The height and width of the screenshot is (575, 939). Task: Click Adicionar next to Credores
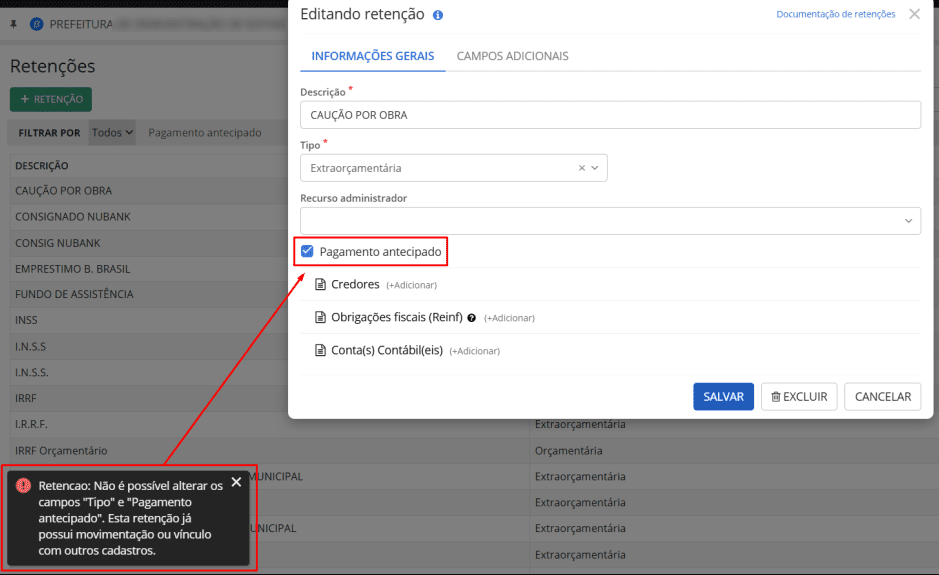point(411,285)
